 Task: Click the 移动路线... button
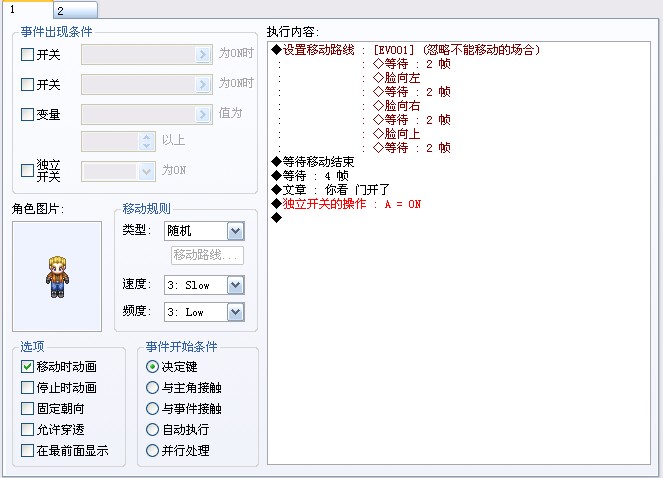(x=207, y=255)
